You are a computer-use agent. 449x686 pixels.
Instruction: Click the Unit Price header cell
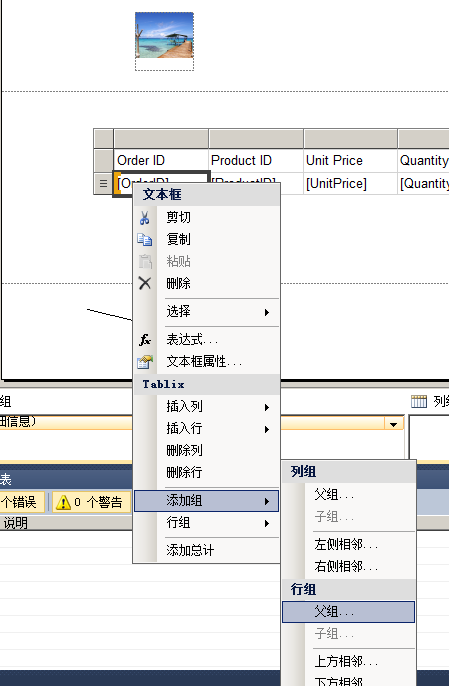tap(351, 161)
